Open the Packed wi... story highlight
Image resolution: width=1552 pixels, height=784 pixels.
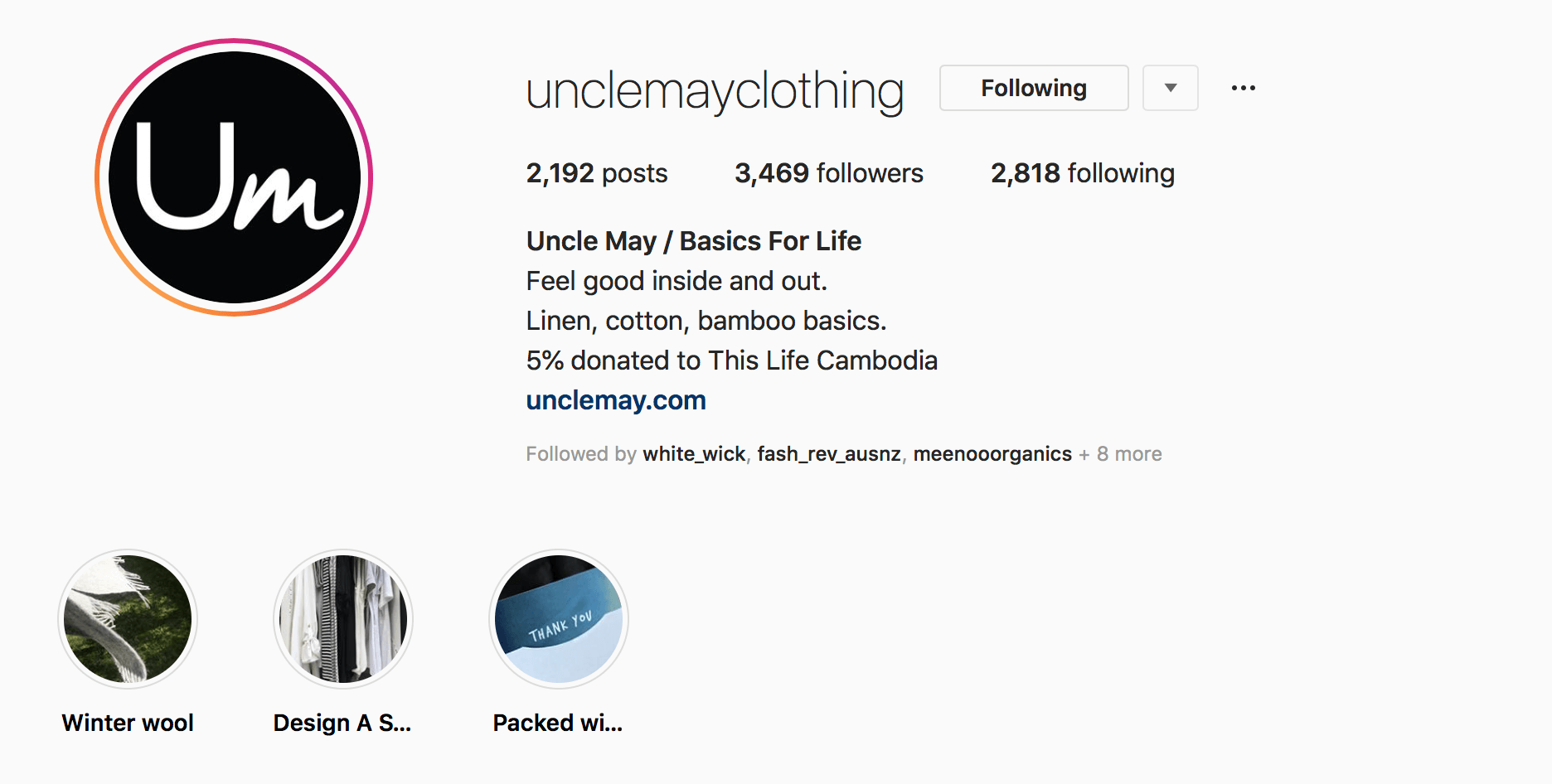click(558, 618)
